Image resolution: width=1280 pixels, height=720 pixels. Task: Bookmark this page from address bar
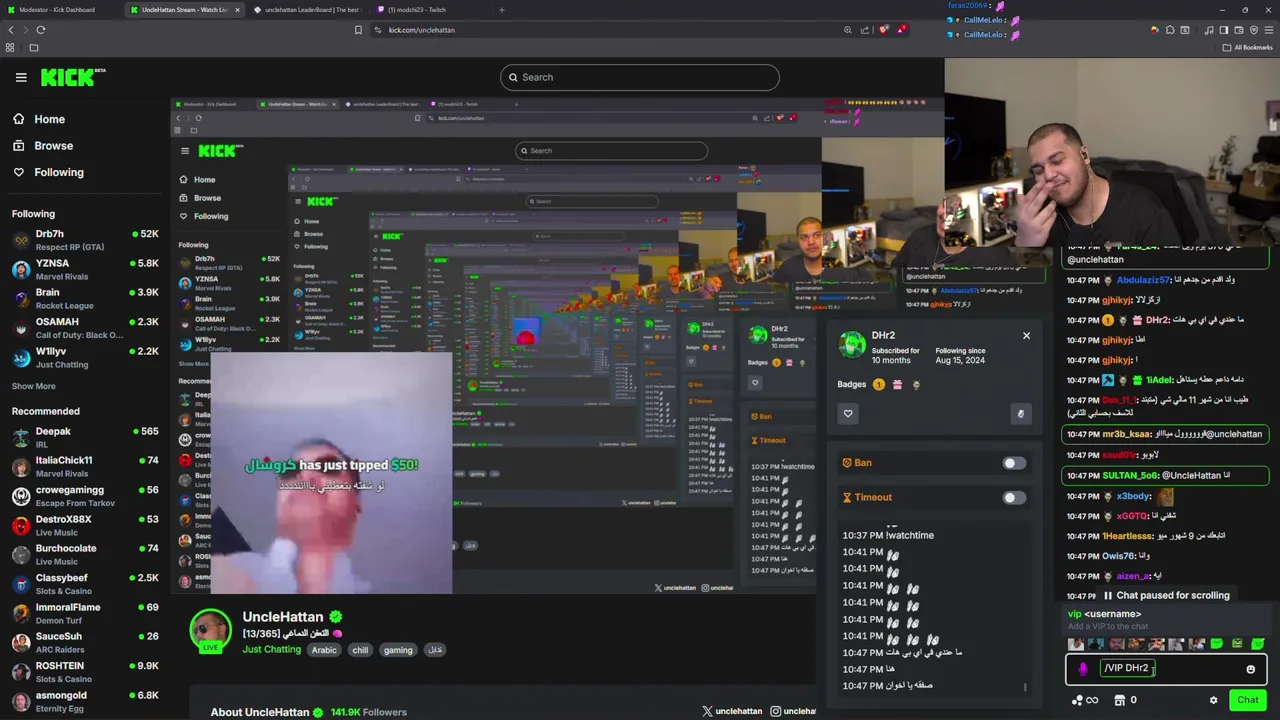[358, 30]
